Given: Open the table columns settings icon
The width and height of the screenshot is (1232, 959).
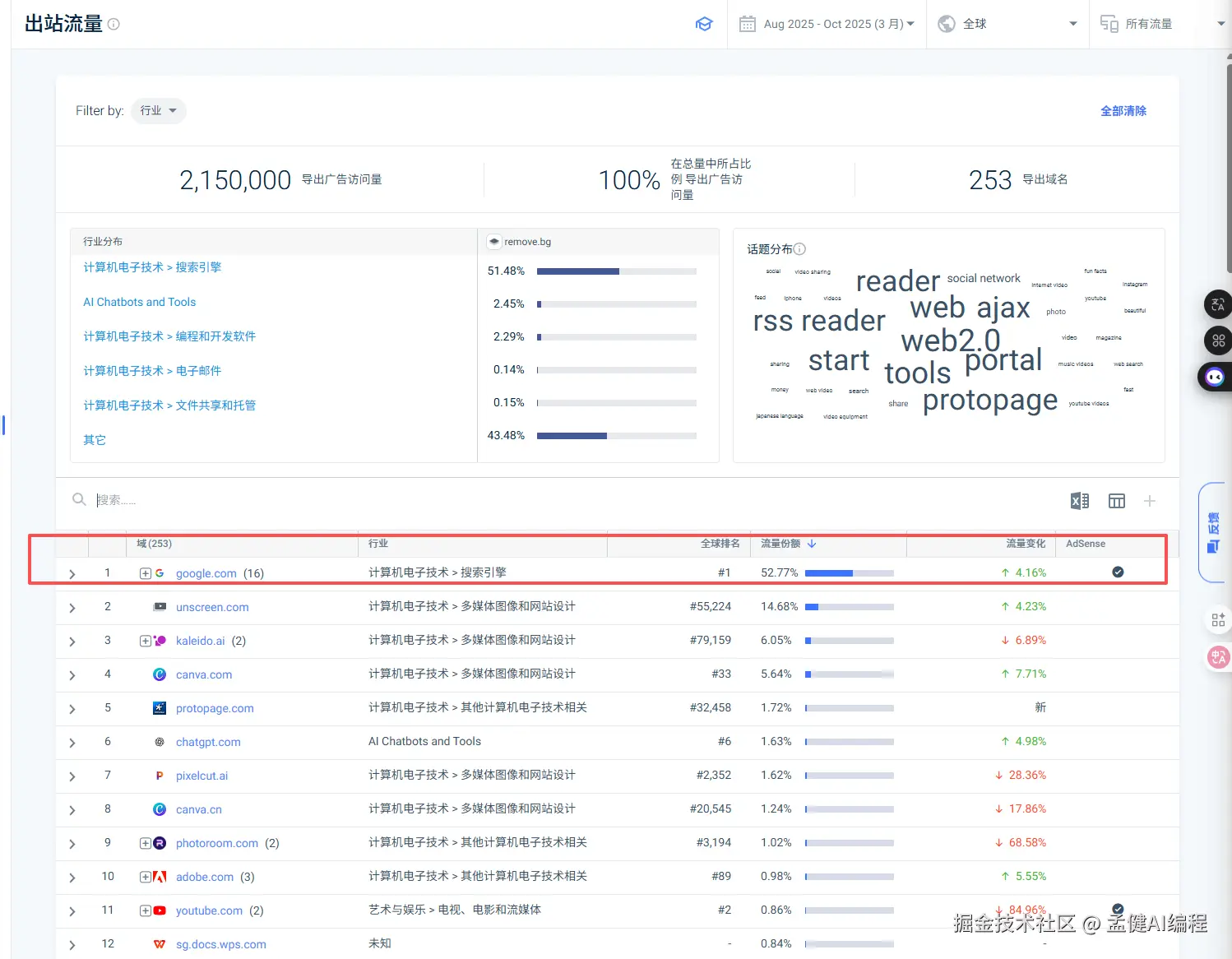Looking at the screenshot, I should pyautogui.click(x=1117, y=501).
